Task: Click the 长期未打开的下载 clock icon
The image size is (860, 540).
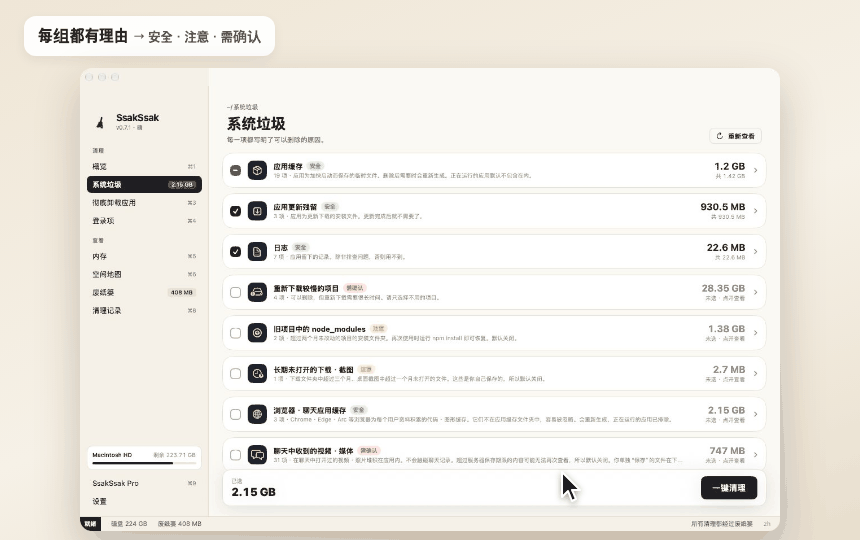Action: pos(257,373)
